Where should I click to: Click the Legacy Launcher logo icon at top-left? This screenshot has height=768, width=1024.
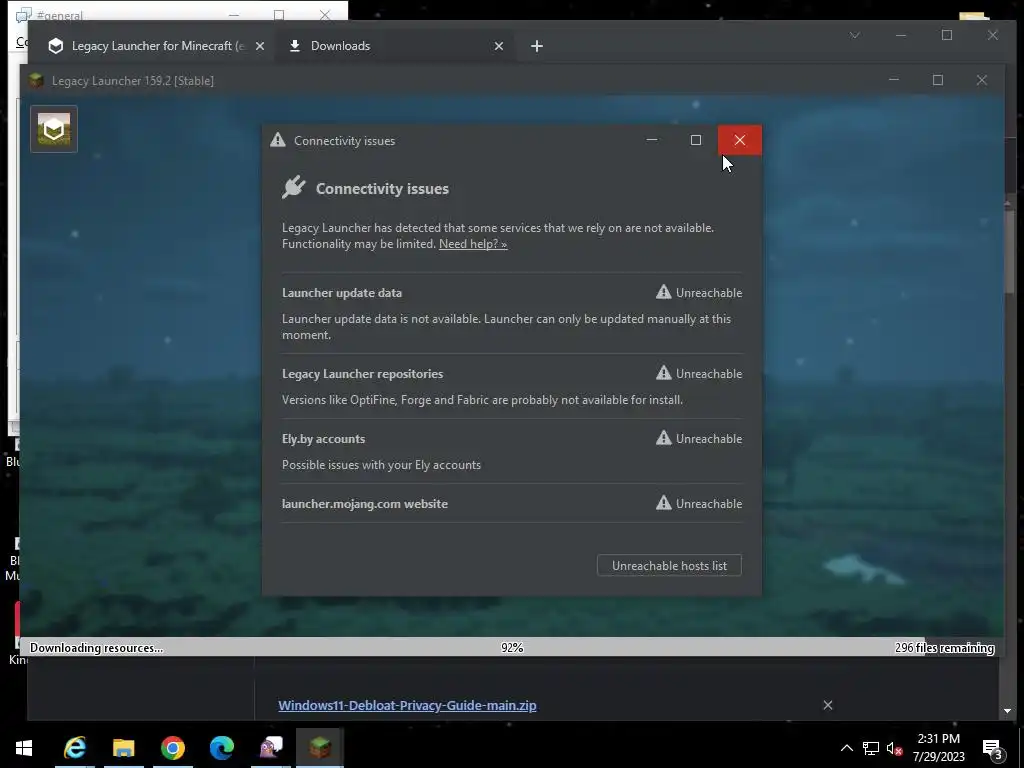point(54,129)
